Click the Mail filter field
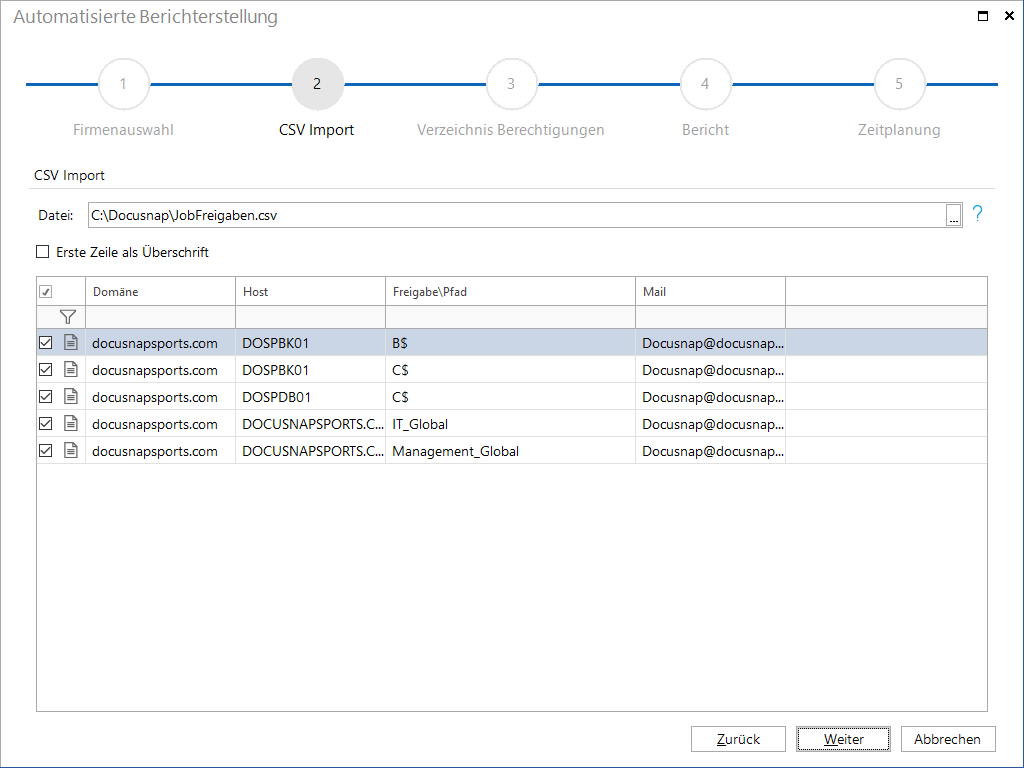Image resolution: width=1024 pixels, height=768 pixels. click(x=711, y=317)
